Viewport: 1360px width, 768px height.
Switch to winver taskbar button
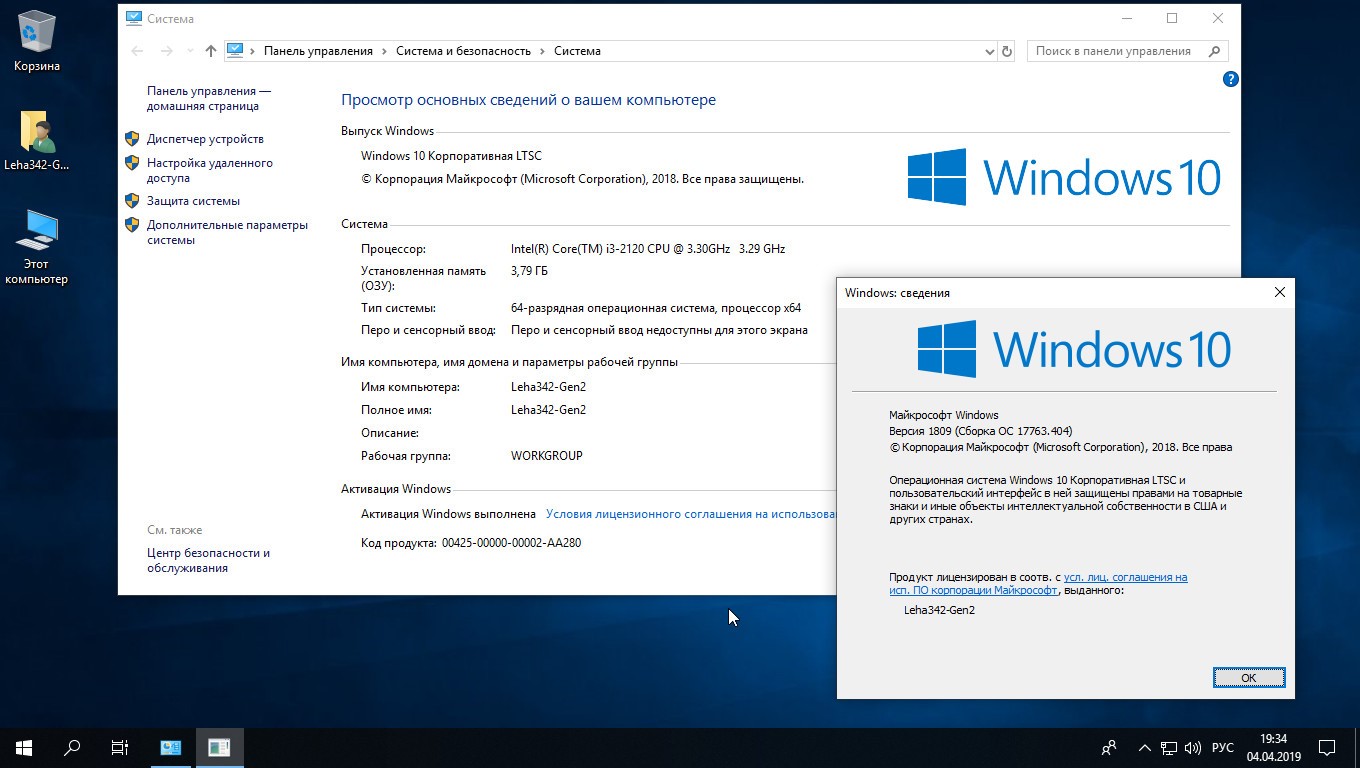click(x=219, y=747)
